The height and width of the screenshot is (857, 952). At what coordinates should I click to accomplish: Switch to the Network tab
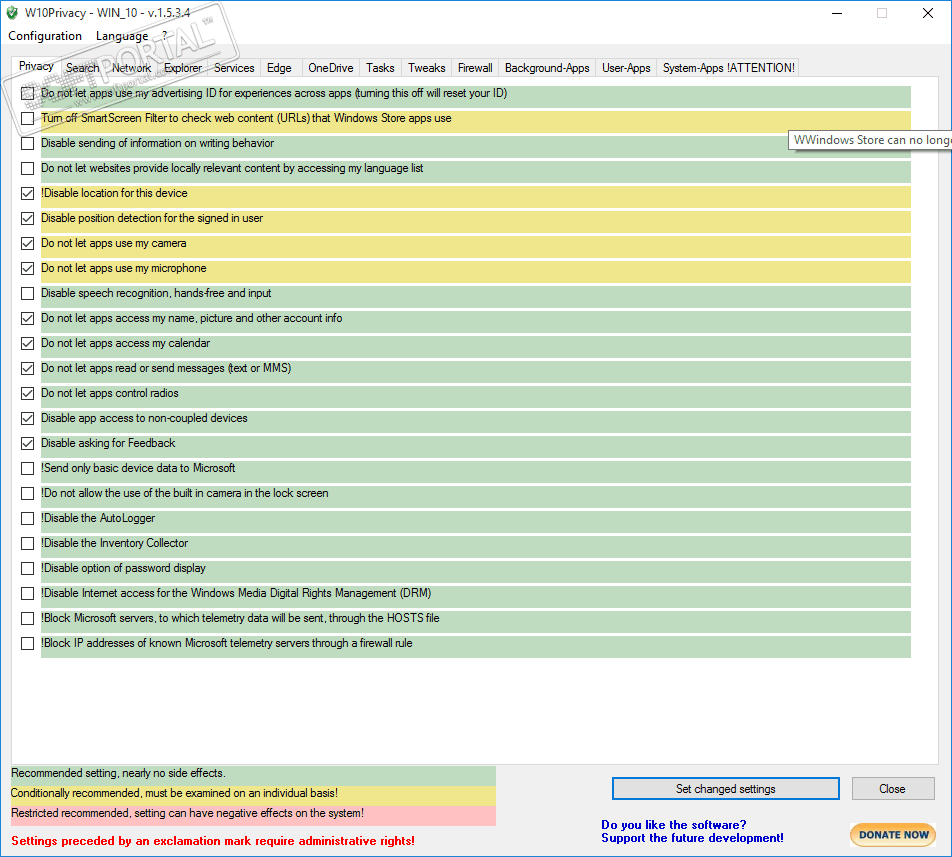coord(131,68)
